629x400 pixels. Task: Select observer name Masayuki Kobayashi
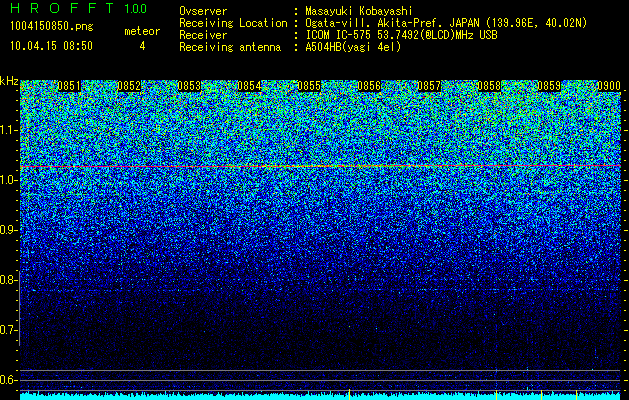click(x=359, y=11)
